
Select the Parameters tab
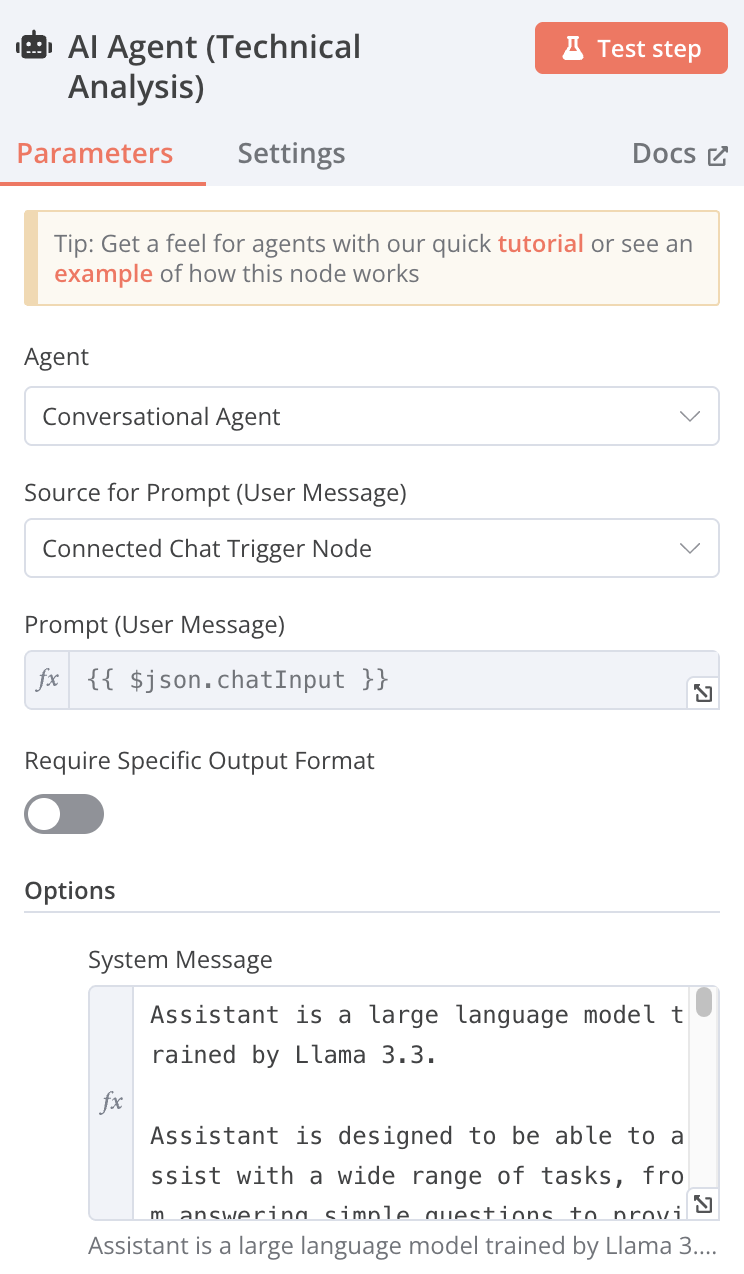(x=95, y=154)
